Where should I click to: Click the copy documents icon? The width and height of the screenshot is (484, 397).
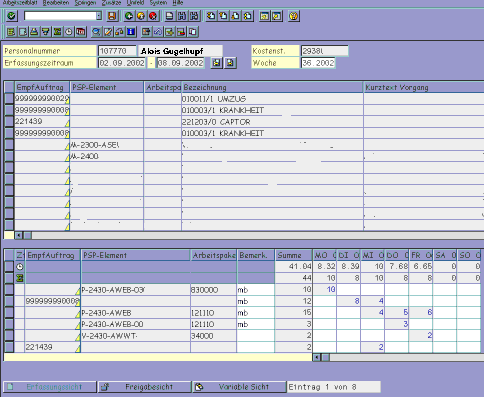[x=193, y=32]
